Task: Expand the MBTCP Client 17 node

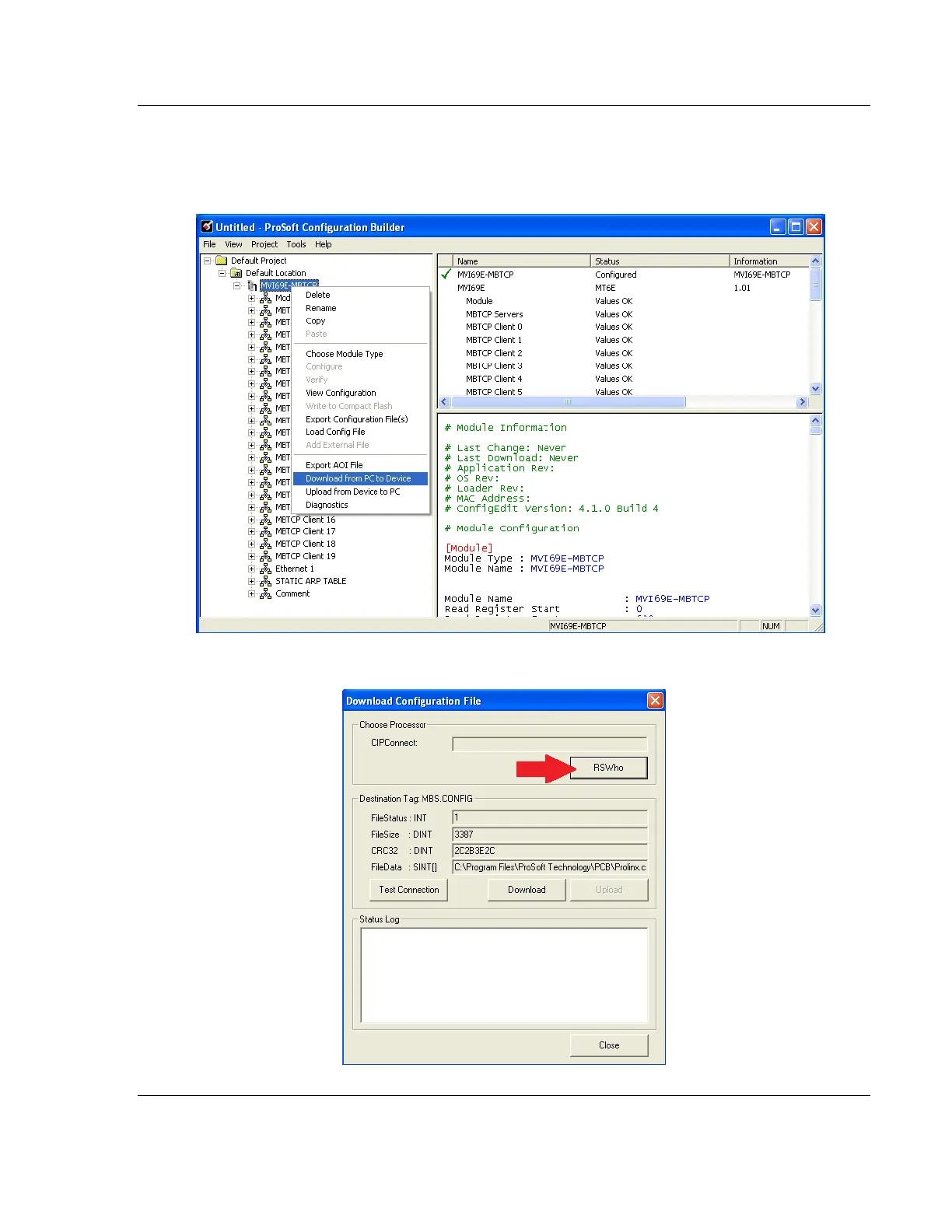Action: 251,532
